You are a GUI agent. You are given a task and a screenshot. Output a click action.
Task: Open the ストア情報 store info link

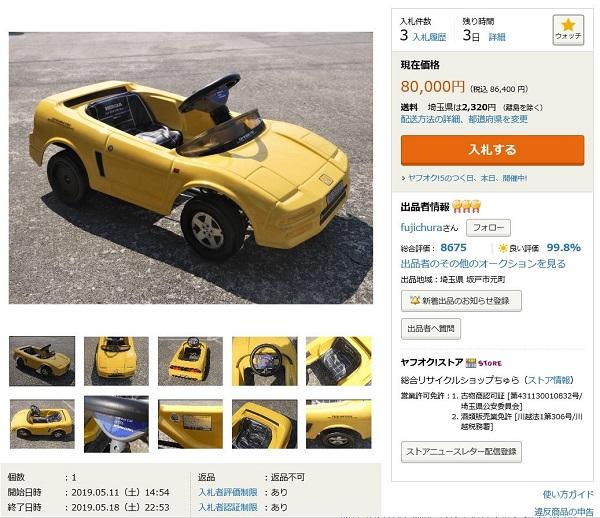(x=549, y=380)
